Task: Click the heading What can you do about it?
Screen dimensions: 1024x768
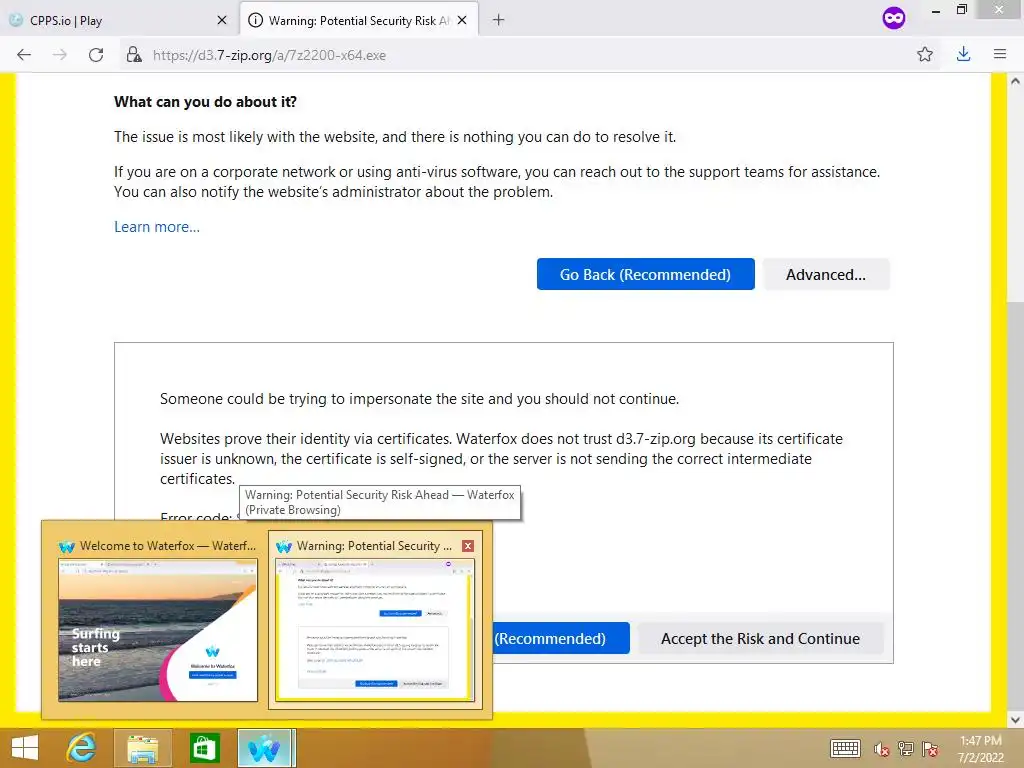Action: pos(205,102)
